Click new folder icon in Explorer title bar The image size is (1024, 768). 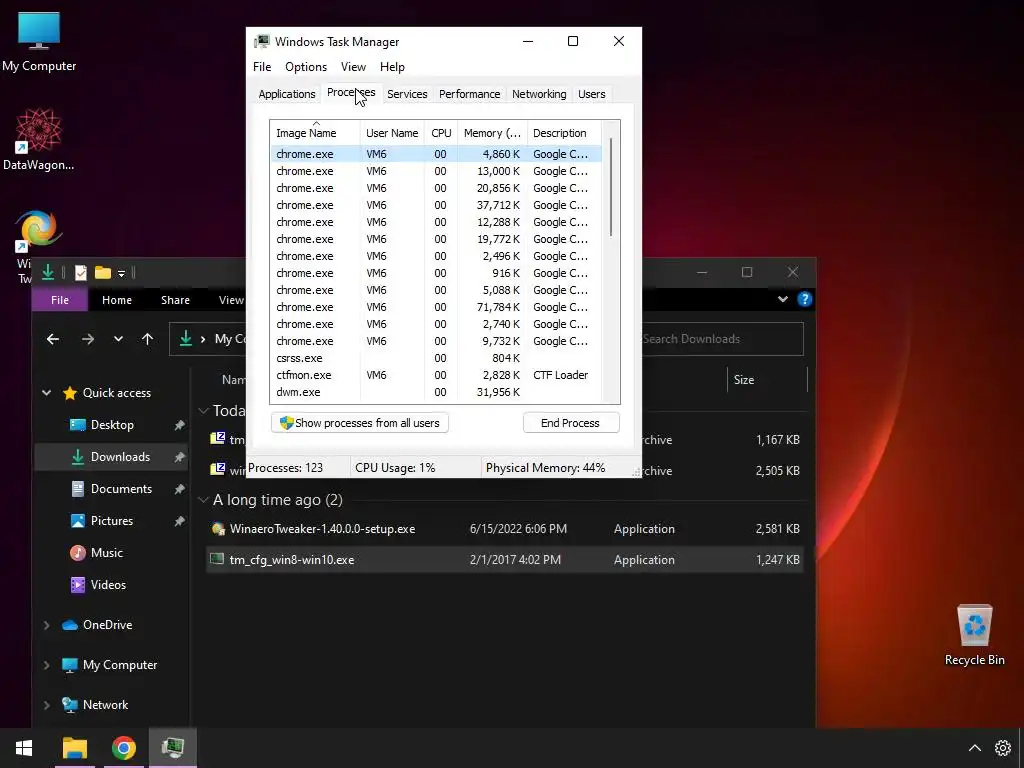[x=103, y=272]
